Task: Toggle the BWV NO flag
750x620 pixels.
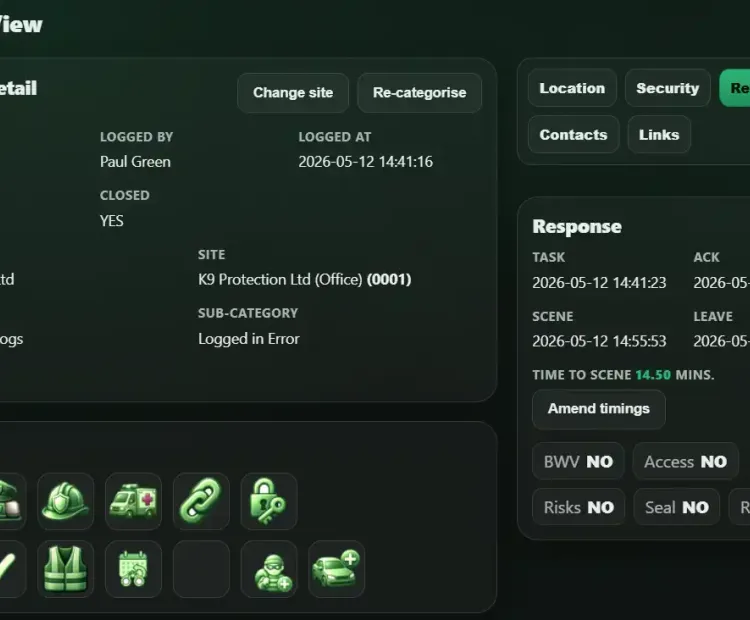Action: 578,461
